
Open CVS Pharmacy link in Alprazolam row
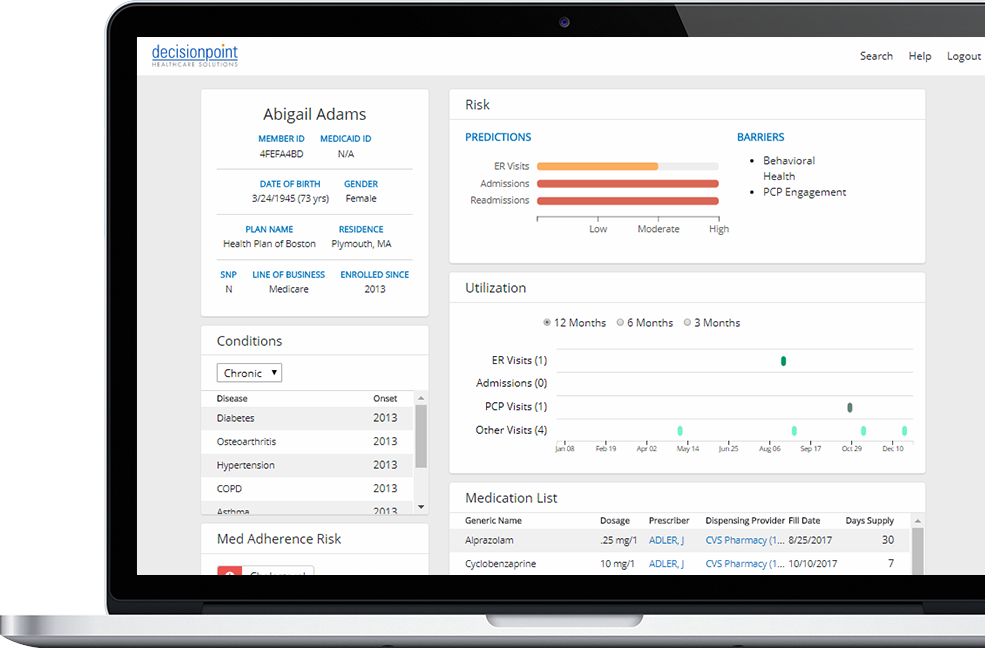click(744, 540)
